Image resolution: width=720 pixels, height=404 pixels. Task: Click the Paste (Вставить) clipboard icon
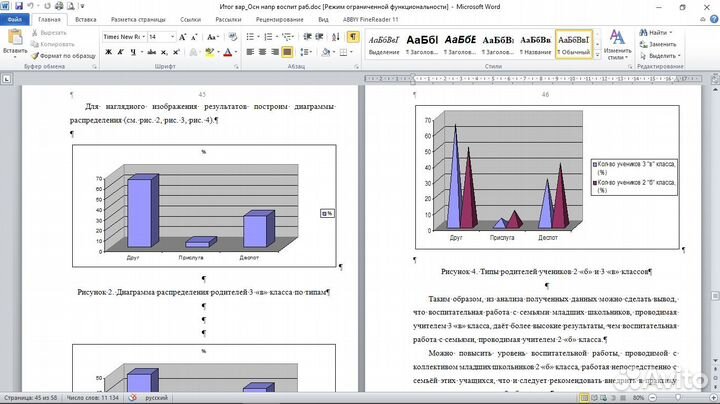[14, 40]
